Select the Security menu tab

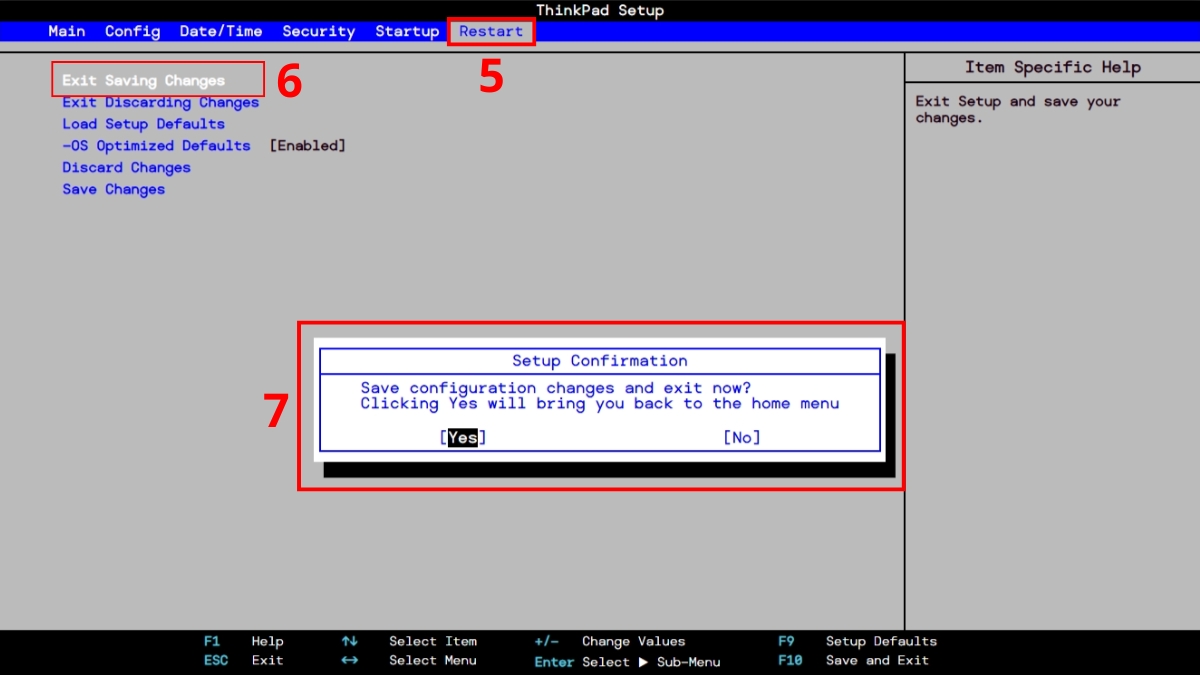pyautogui.click(x=318, y=31)
